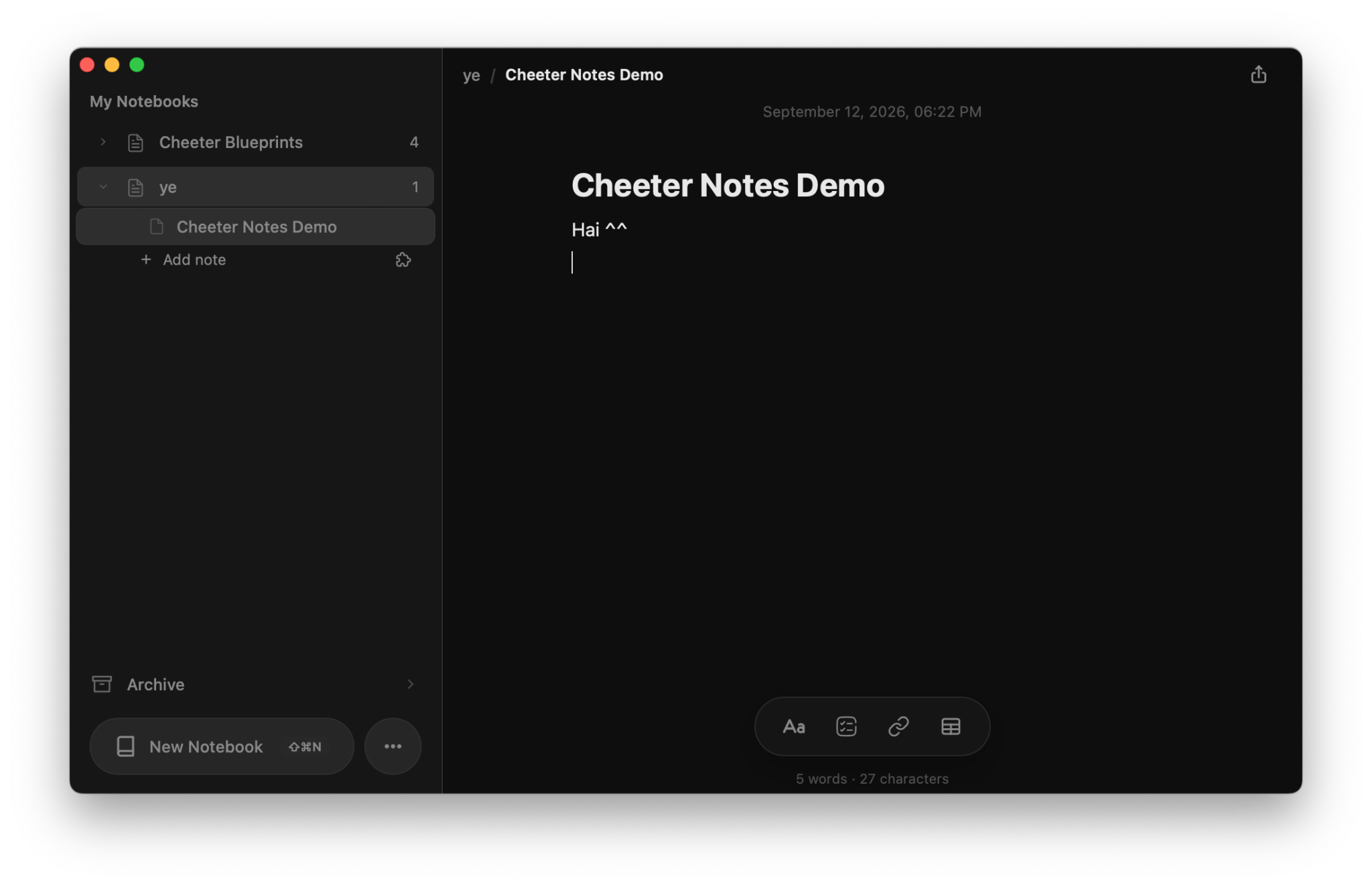1372x885 pixels.
Task: Create a notebook with New Notebook button
Action: coord(222,746)
